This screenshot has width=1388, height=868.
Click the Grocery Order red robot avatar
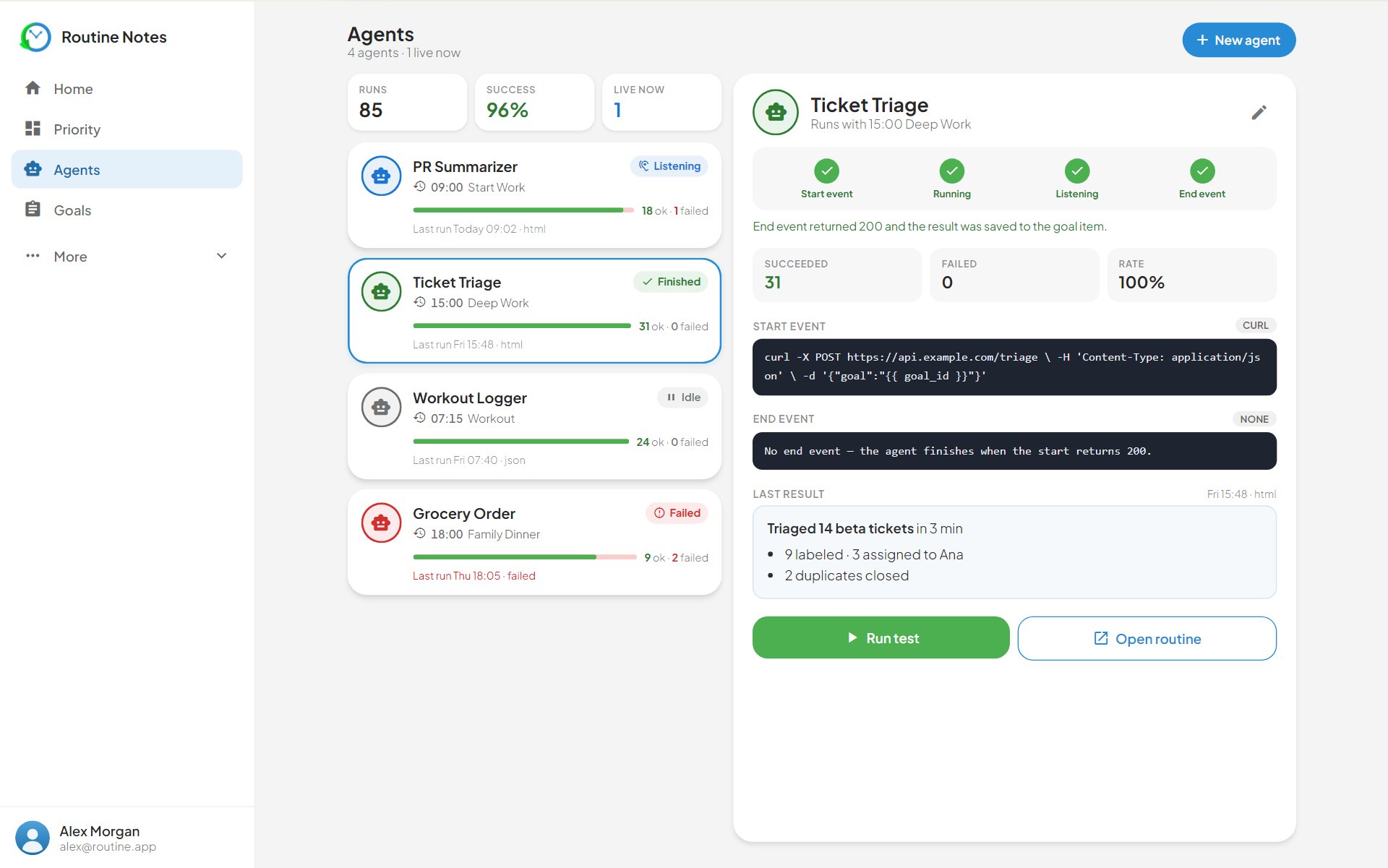[381, 523]
